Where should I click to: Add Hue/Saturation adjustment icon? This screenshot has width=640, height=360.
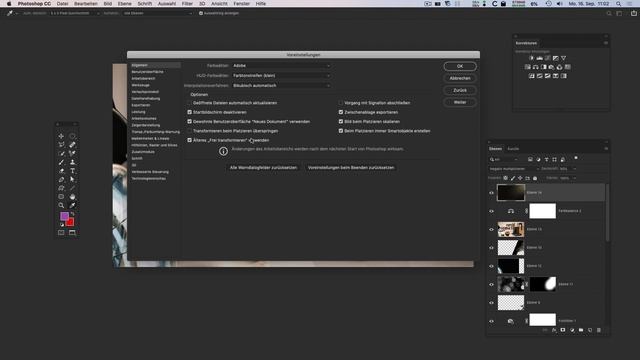tap(528, 67)
